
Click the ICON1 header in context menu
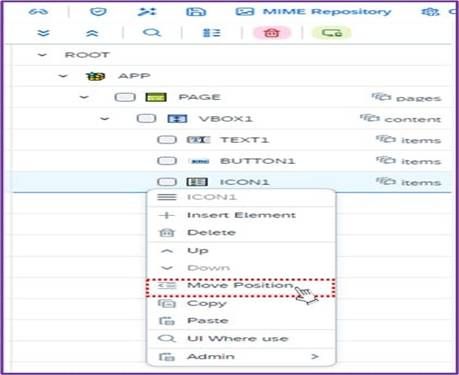(x=241, y=197)
